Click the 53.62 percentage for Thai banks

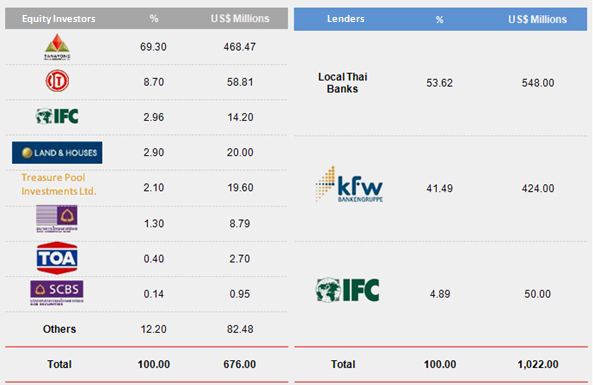[x=439, y=83]
